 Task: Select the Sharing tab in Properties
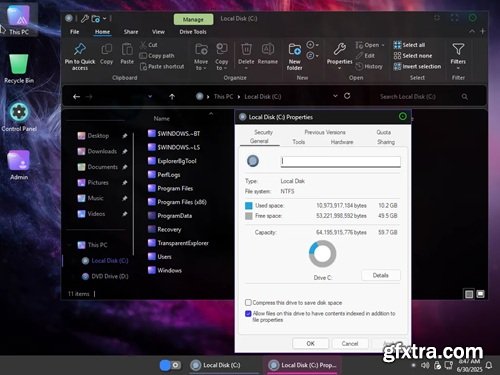386,142
